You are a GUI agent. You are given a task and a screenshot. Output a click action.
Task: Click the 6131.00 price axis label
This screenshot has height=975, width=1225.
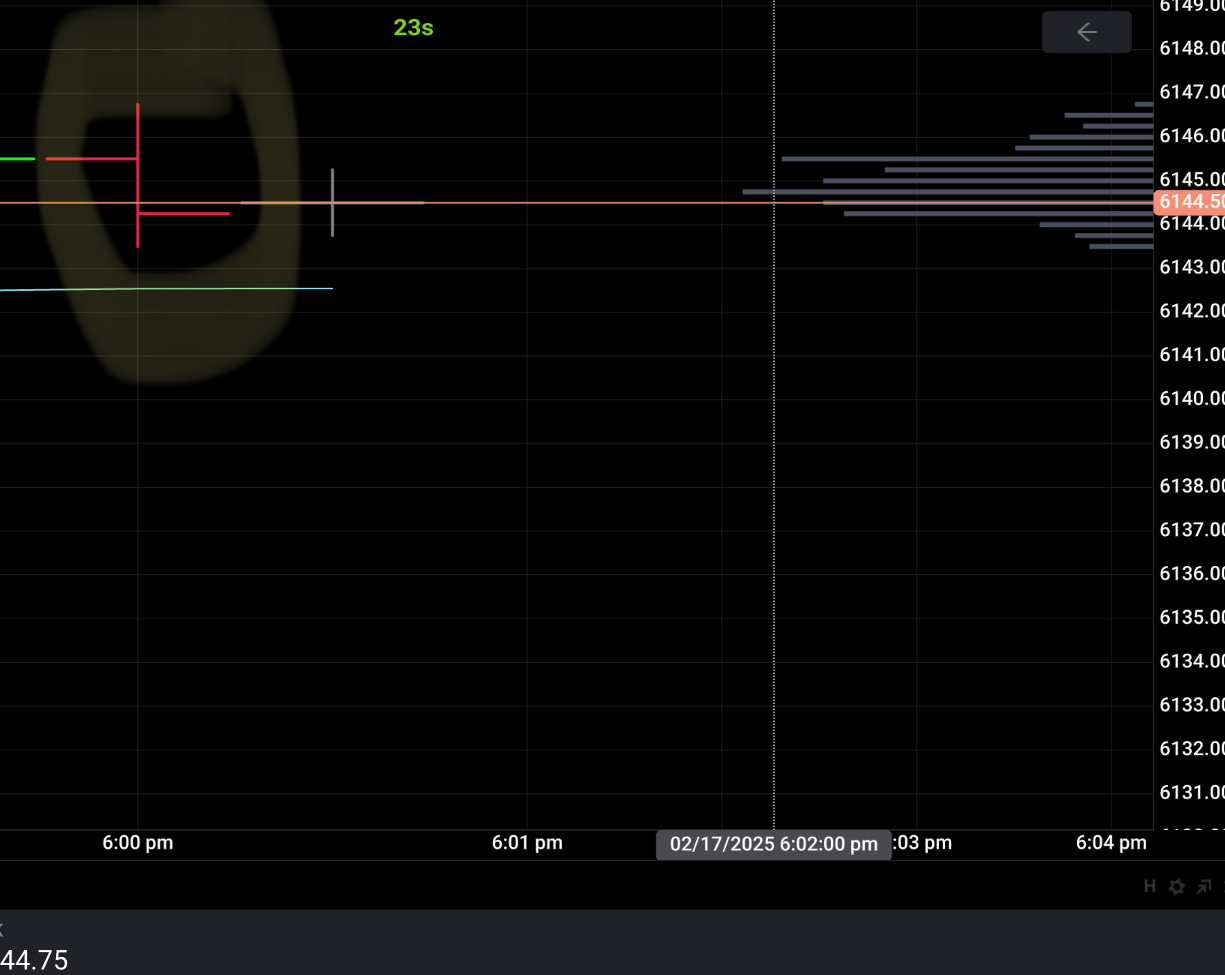click(1191, 792)
